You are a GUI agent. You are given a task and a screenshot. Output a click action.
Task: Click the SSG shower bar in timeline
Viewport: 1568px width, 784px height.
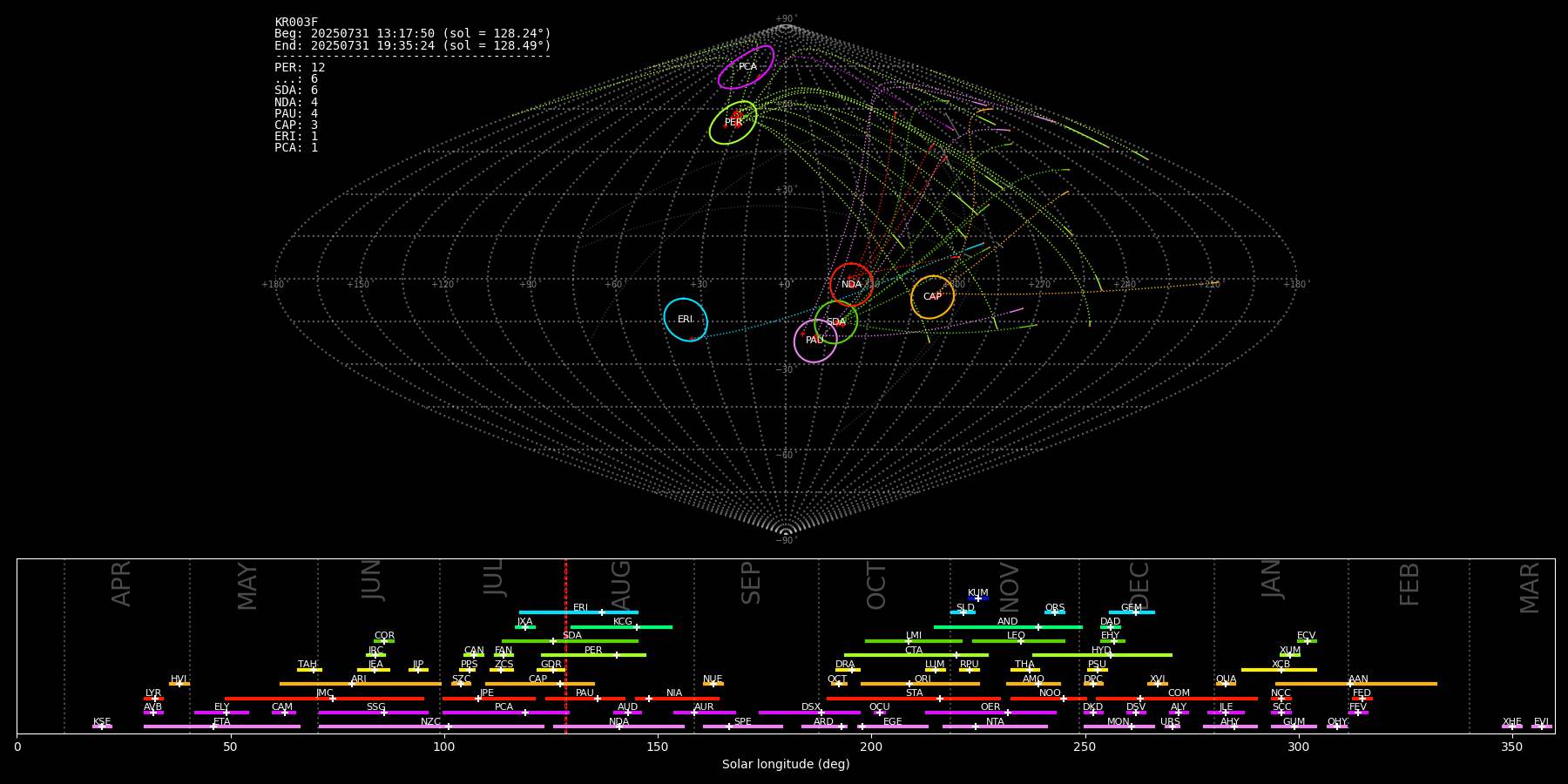(374, 713)
